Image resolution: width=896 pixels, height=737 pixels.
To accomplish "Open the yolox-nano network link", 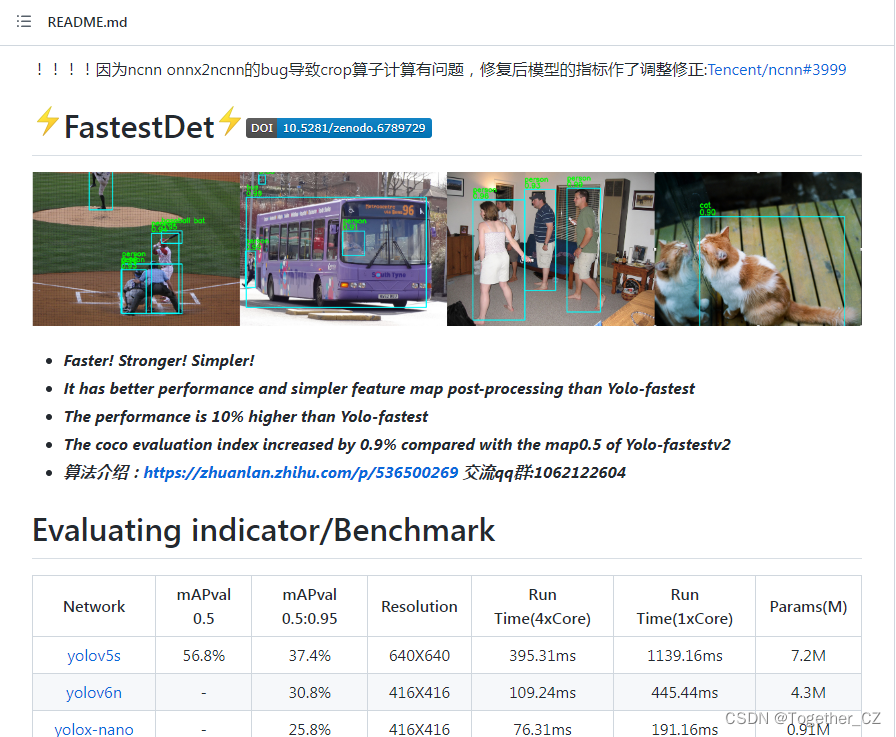I will coord(94,729).
